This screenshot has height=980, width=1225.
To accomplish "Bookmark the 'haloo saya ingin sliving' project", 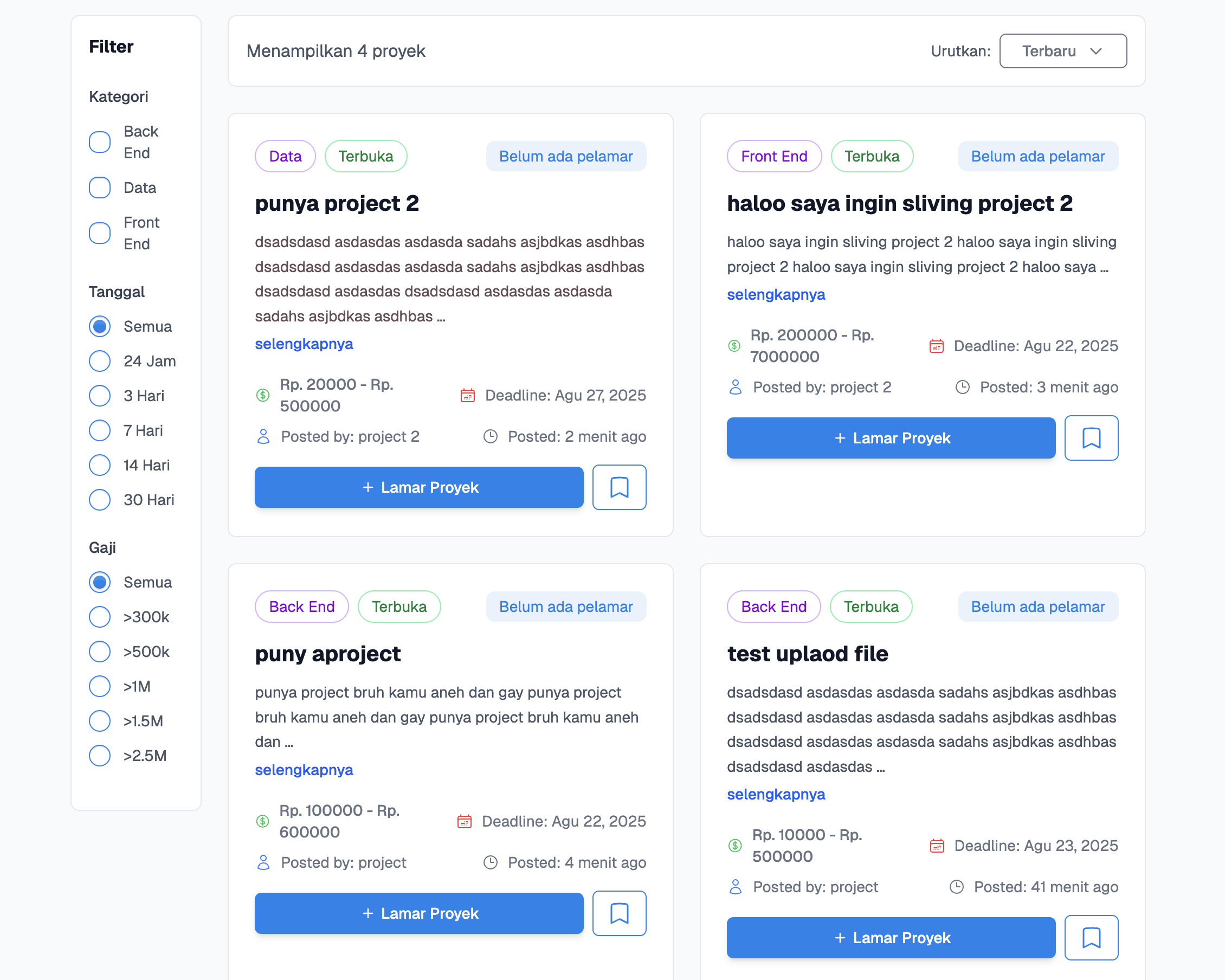I will click(x=1091, y=438).
